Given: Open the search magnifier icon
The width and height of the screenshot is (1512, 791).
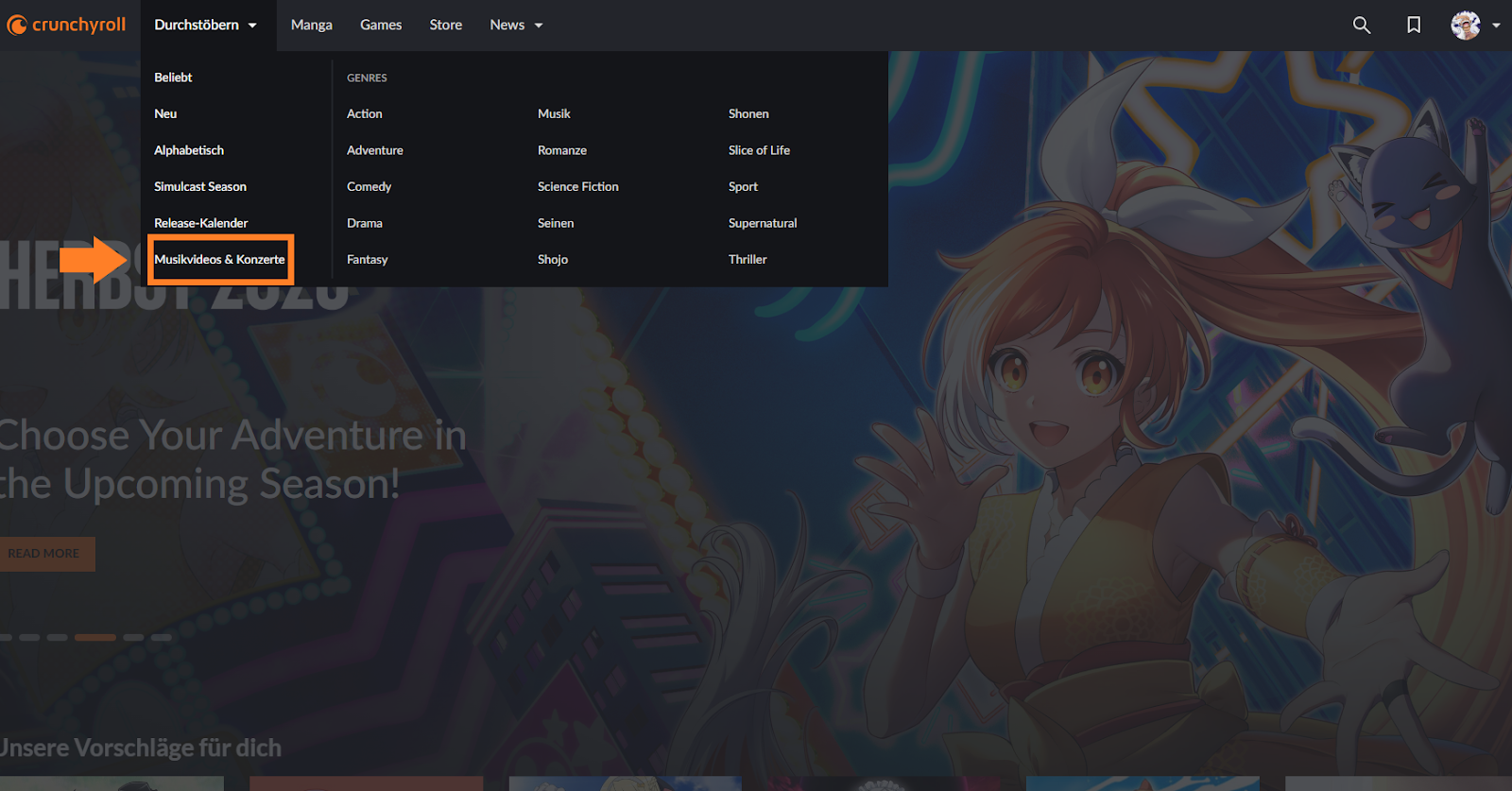Looking at the screenshot, I should 1361,25.
